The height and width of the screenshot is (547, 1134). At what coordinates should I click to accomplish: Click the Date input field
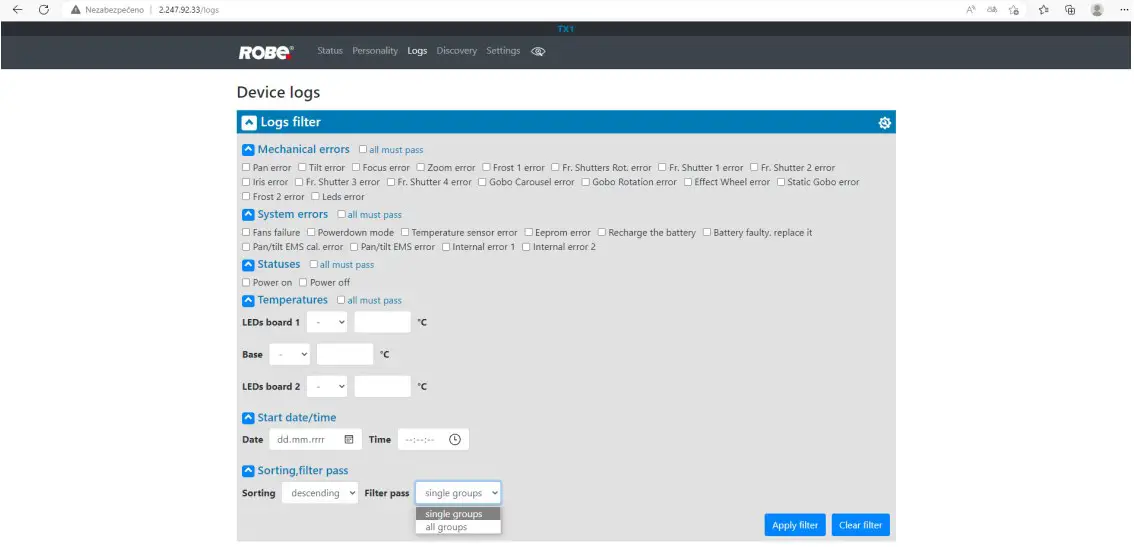tap(315, 439)
